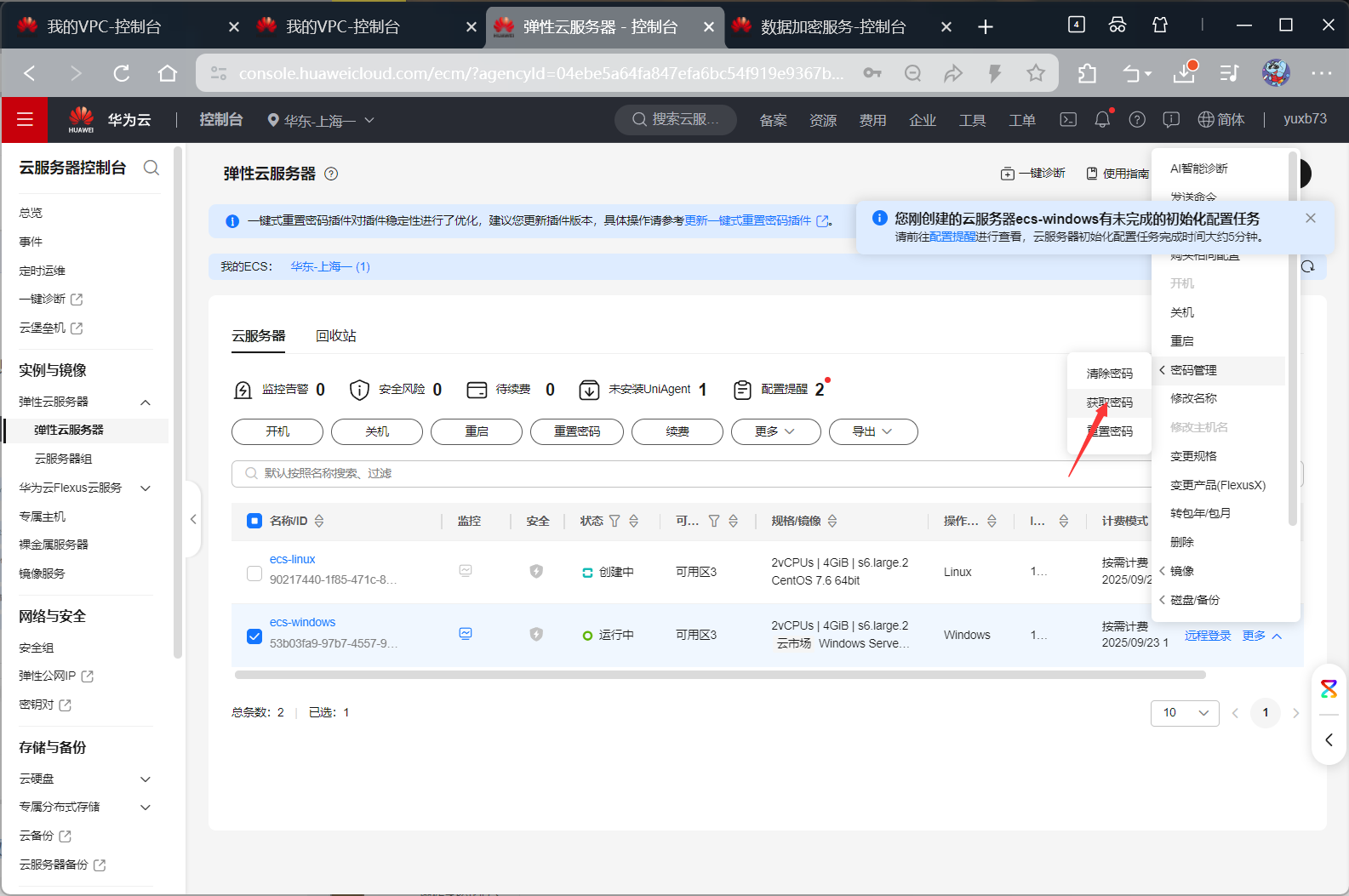Bookmark this page with star icon
The width and height of the screenshot is (1349, 896).
1036,73
